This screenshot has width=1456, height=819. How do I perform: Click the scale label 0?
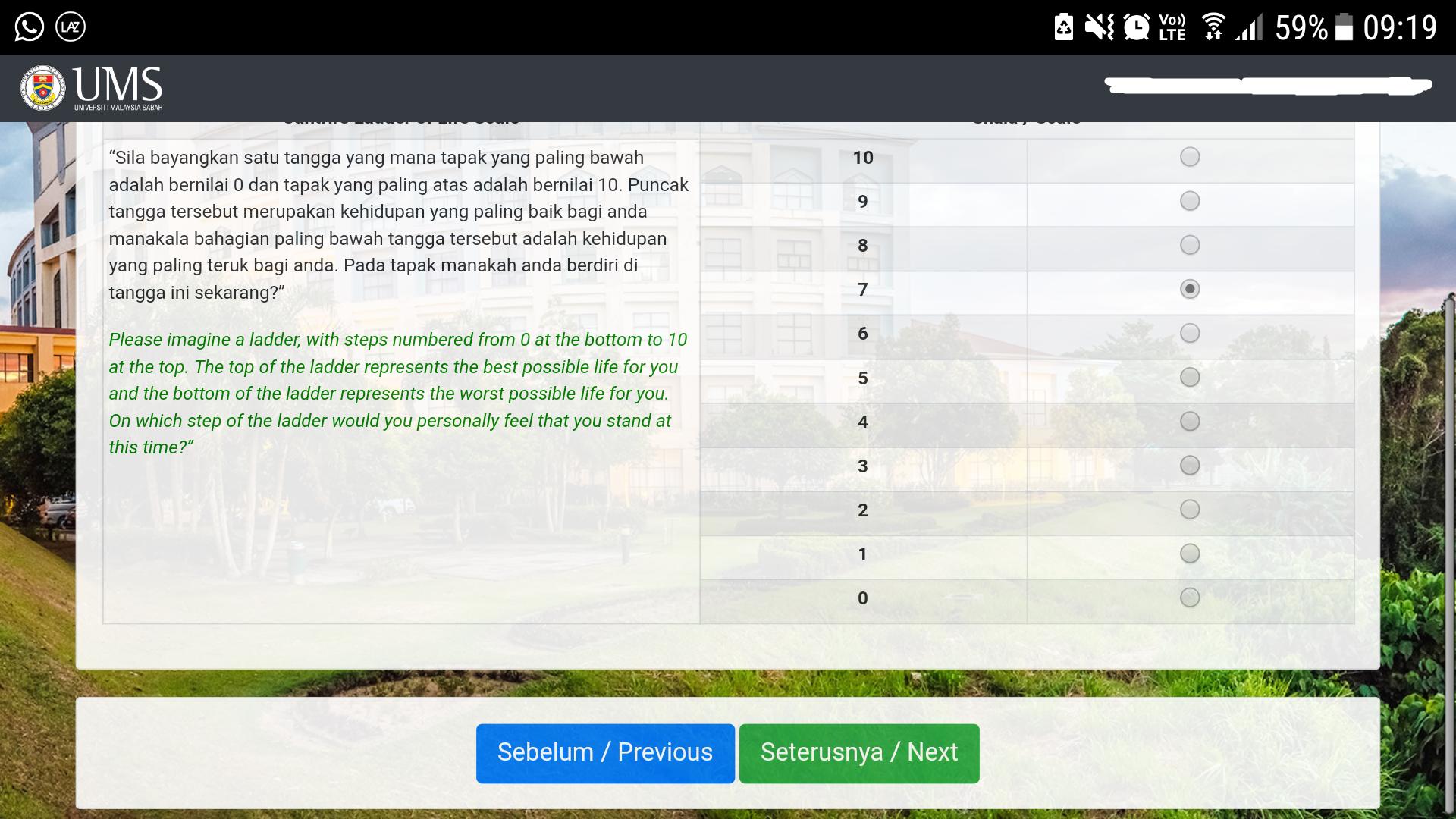[863, 598]
